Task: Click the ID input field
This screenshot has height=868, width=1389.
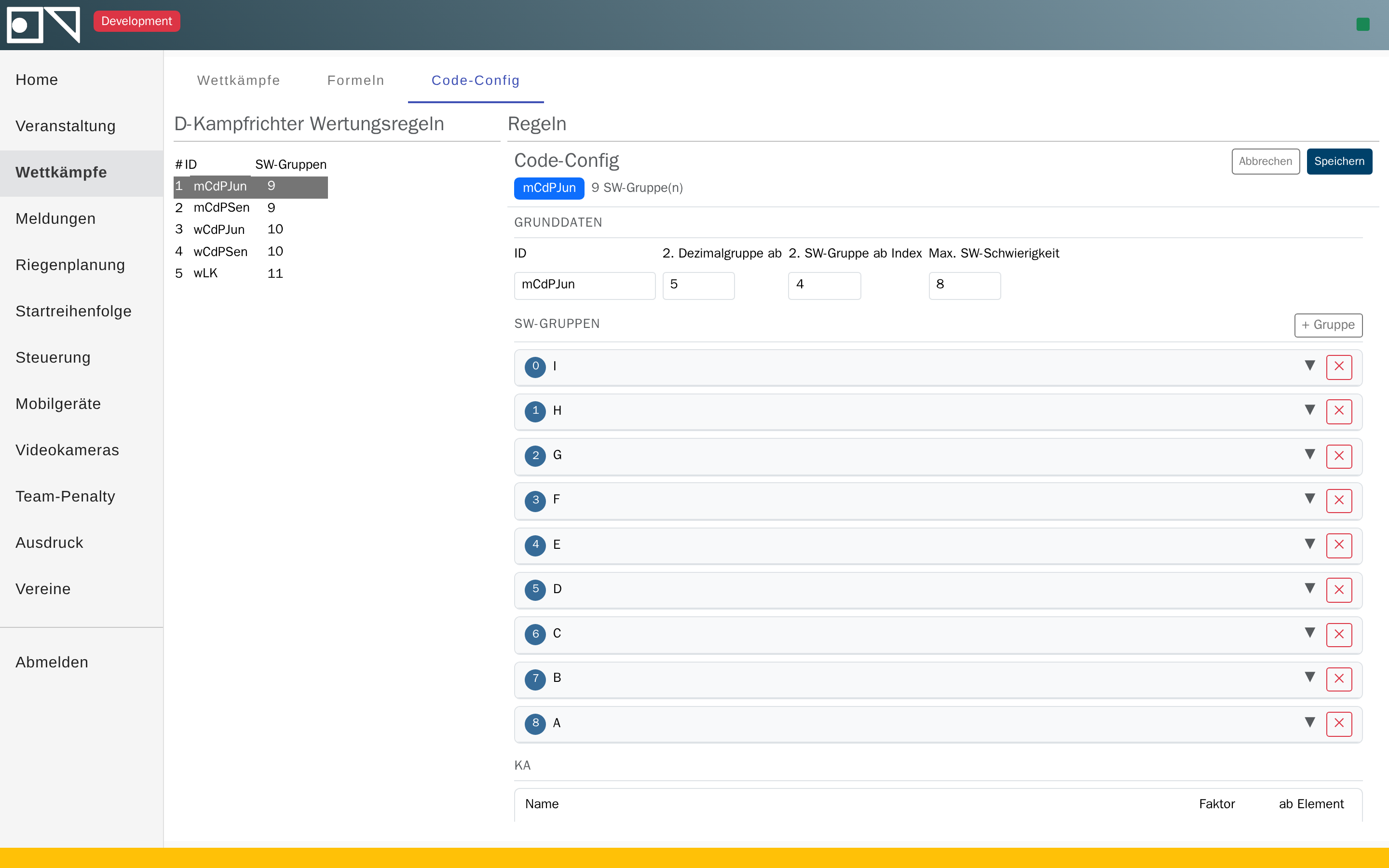Action: [585, 285]
